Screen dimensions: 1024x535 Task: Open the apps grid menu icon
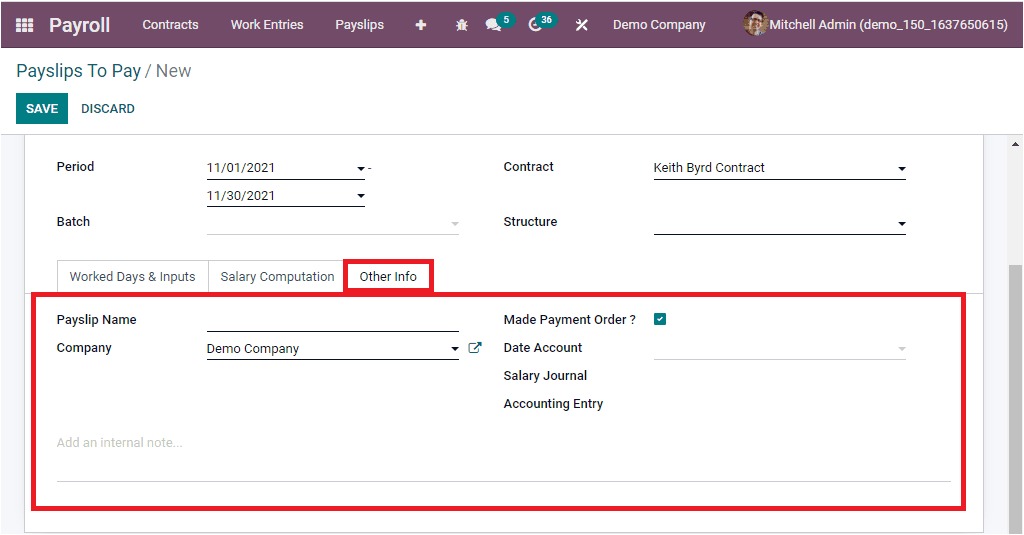tap(24, 25)
